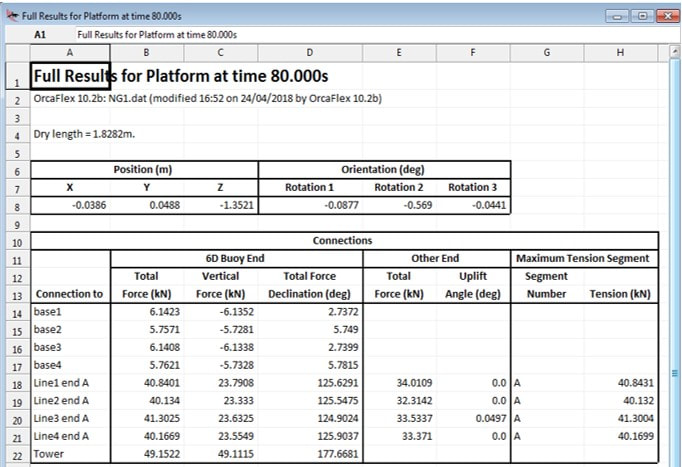
Task: Select the Dry length cell in row 4
Action: point(70,134)
